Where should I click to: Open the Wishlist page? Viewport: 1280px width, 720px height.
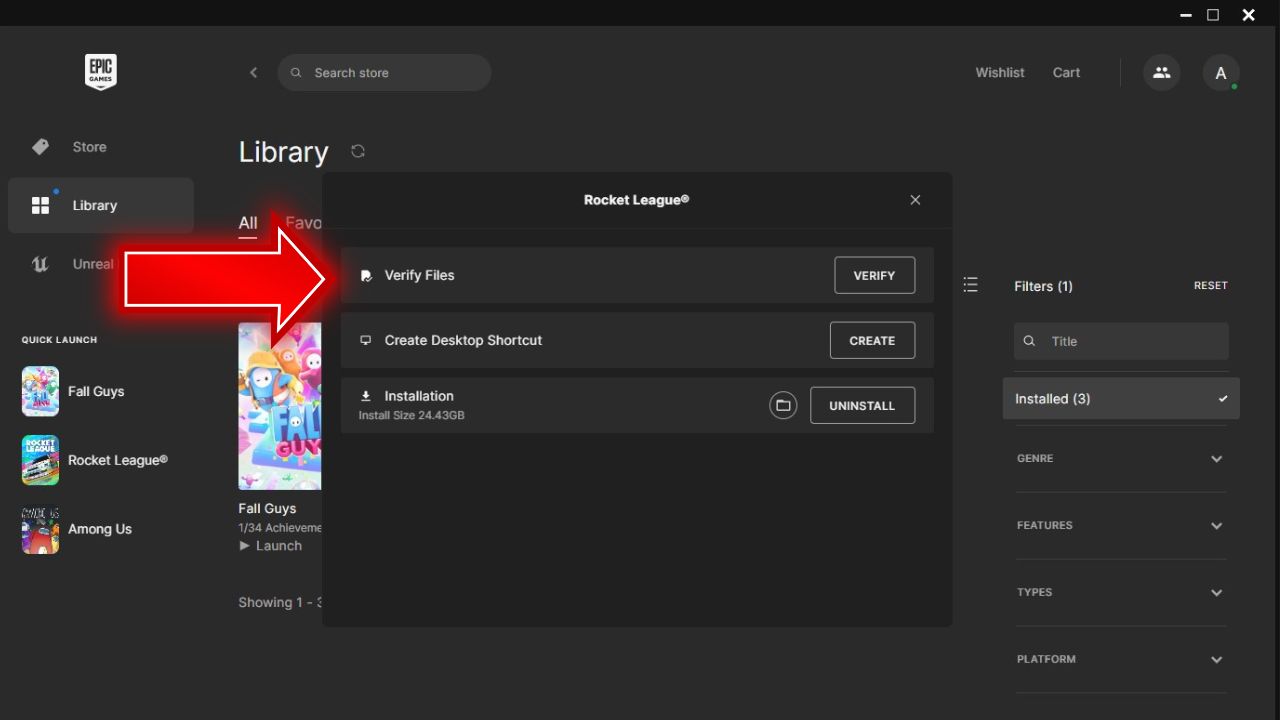(x=1000, y=72)
